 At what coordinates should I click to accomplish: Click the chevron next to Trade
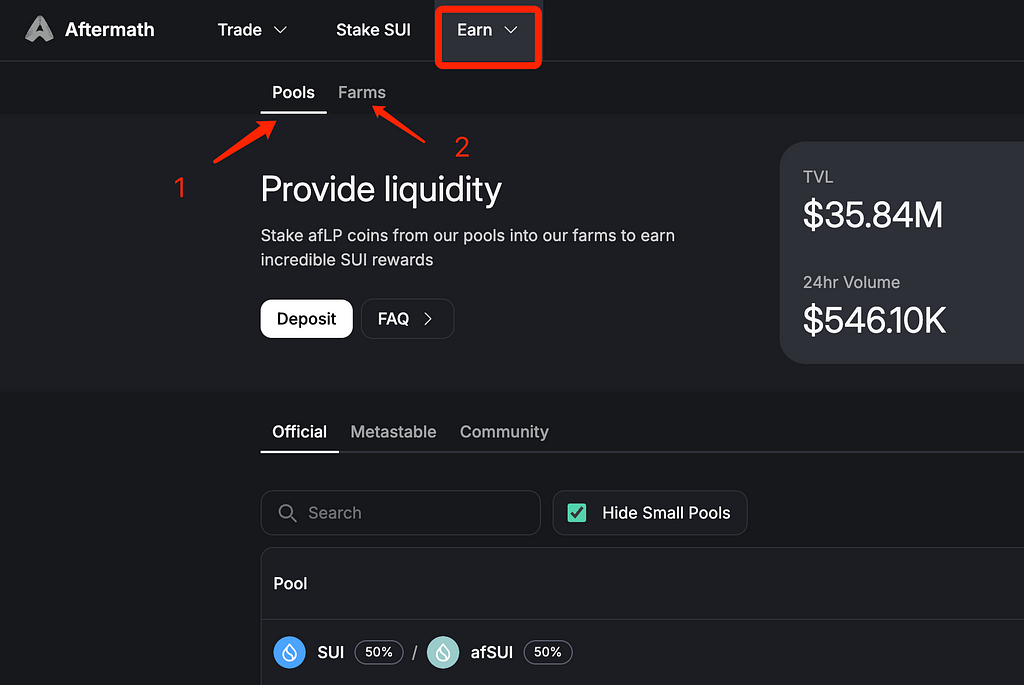click(x=280, y=30)
